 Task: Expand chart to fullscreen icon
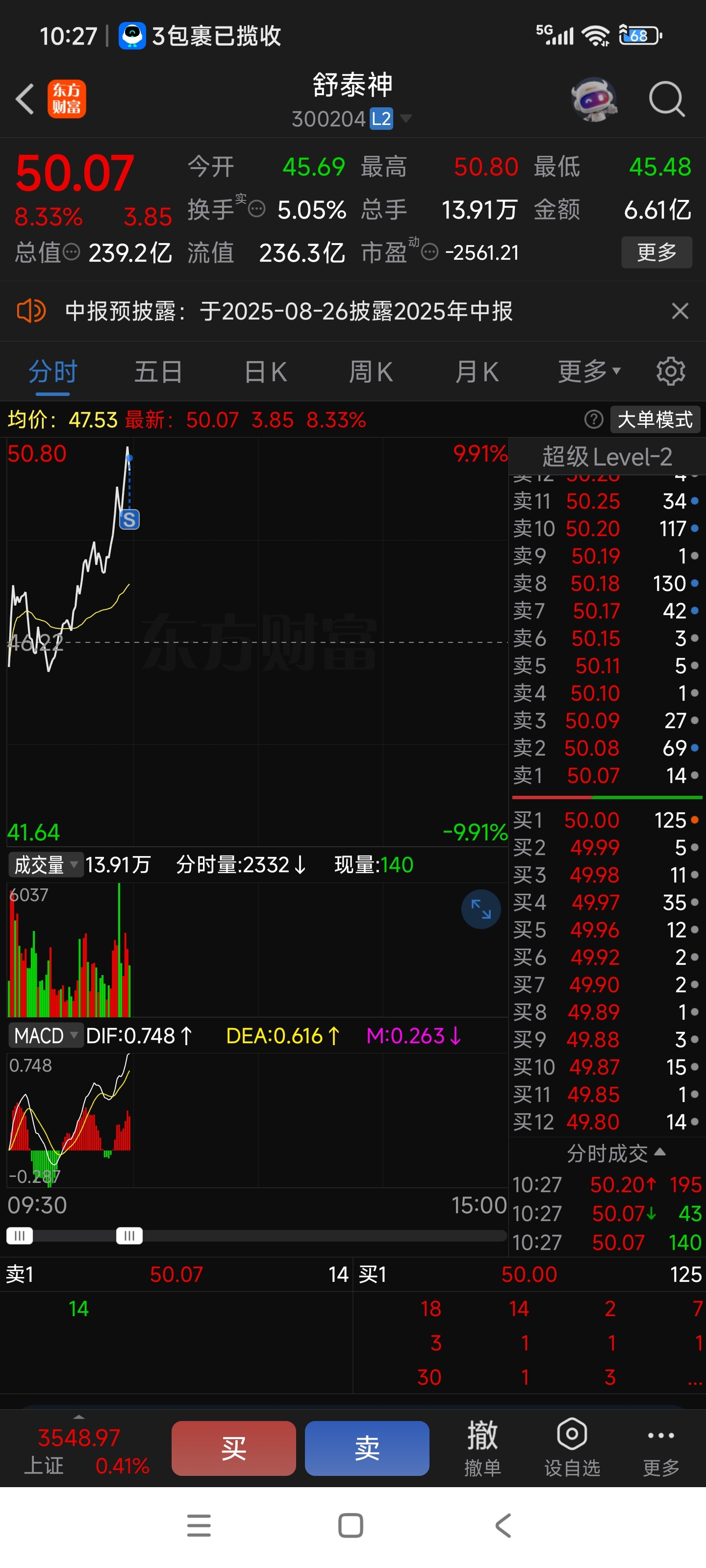(x=480, y=909)
